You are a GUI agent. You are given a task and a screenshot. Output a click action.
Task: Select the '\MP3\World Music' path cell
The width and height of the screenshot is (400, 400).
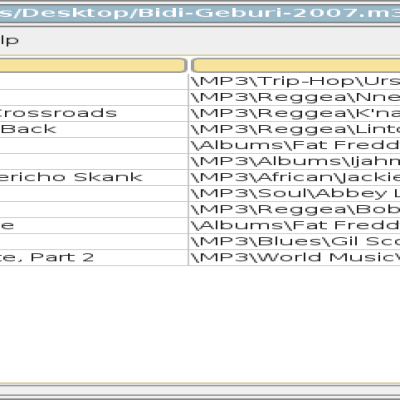pos(295,257)
